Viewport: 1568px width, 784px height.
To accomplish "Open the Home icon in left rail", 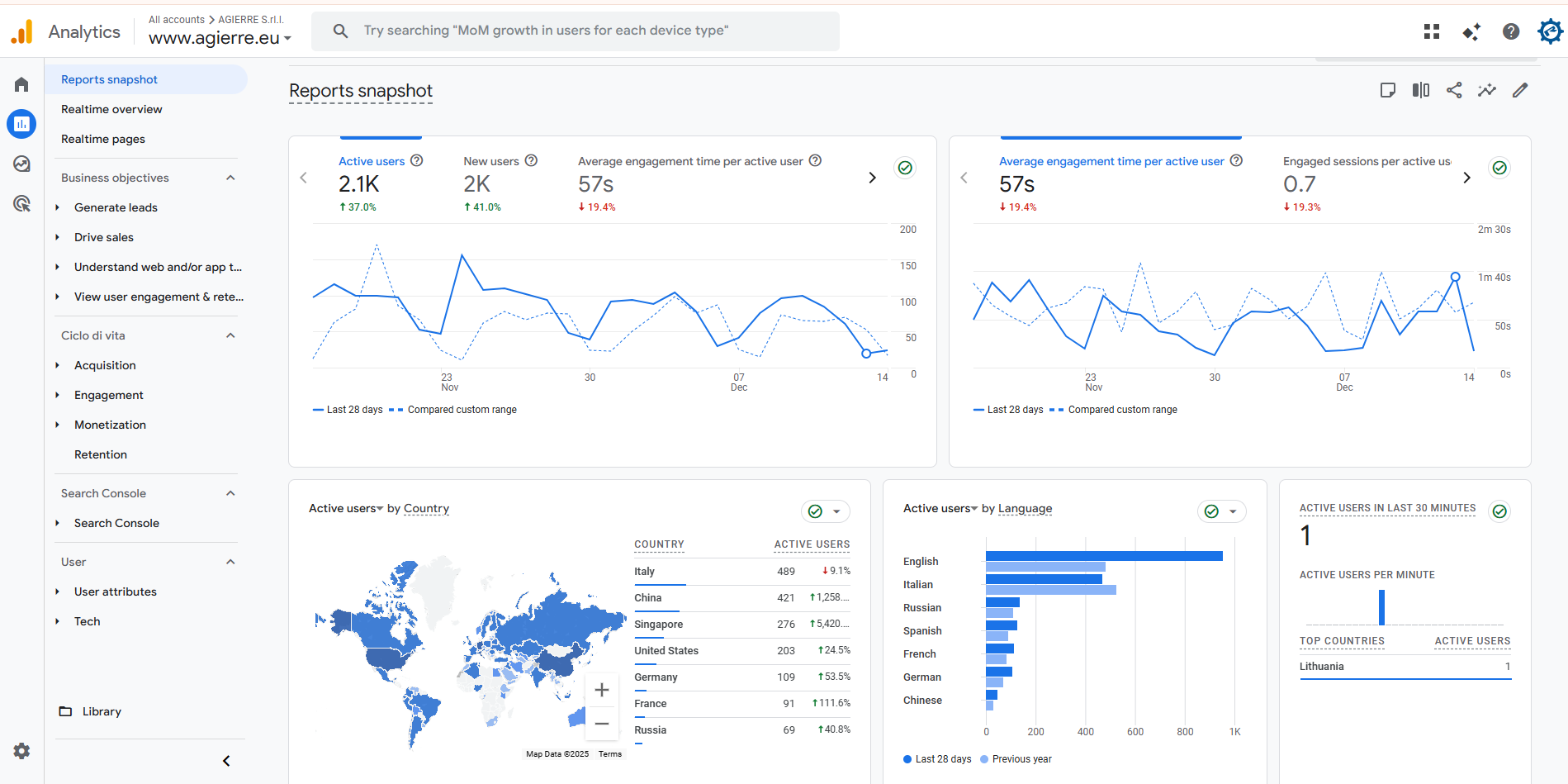I will click(21, 84).
